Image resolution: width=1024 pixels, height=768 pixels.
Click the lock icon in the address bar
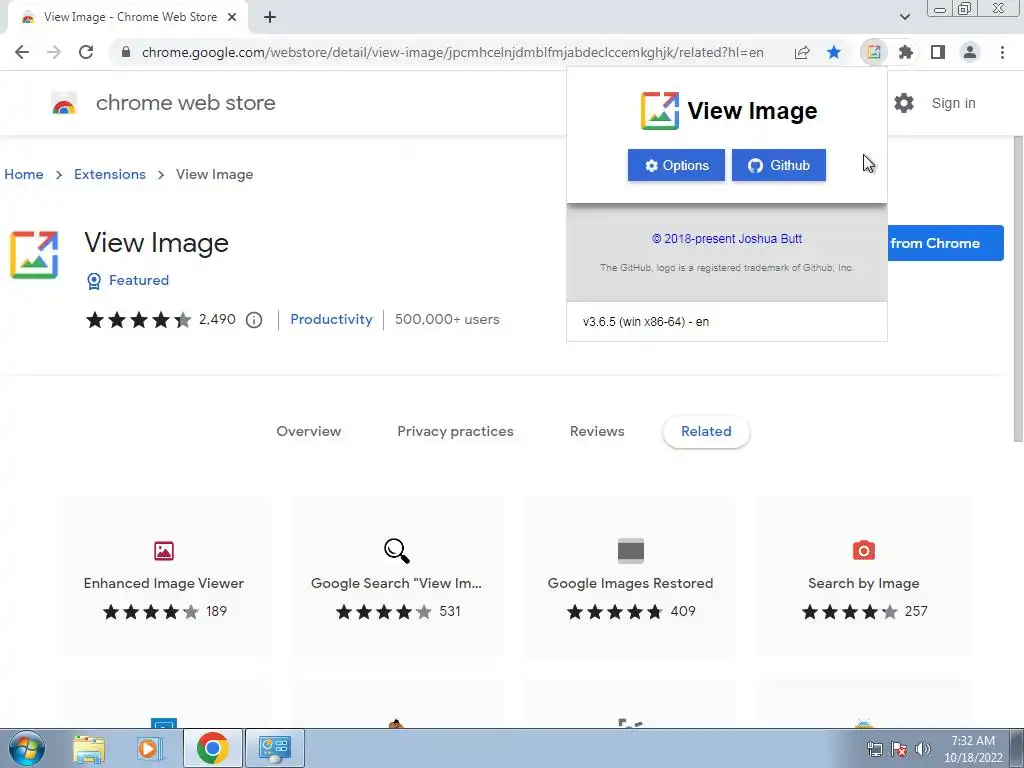[x=126, y=52]
